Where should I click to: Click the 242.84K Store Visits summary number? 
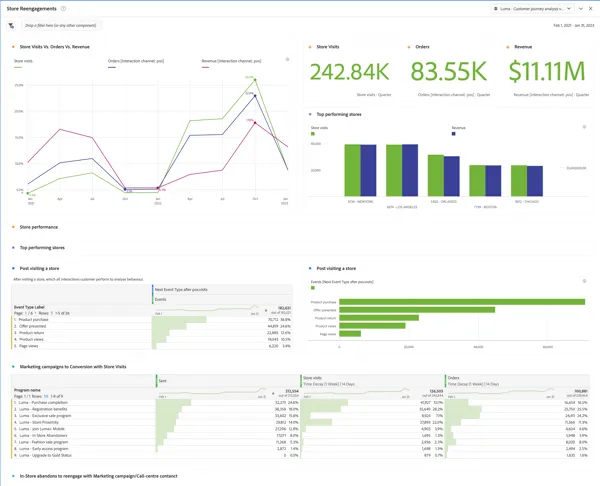[349, 72]
